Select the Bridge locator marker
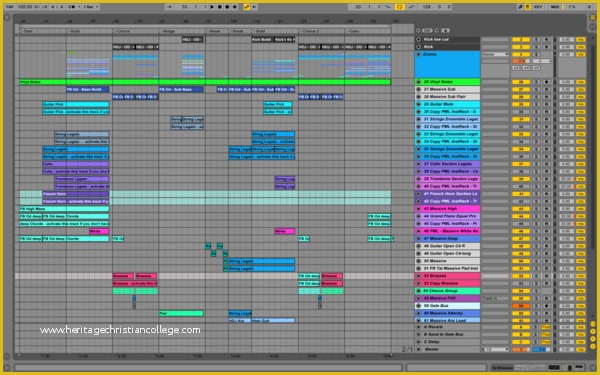600x375 pixels. pyautogui.click(x=169, y=31)
